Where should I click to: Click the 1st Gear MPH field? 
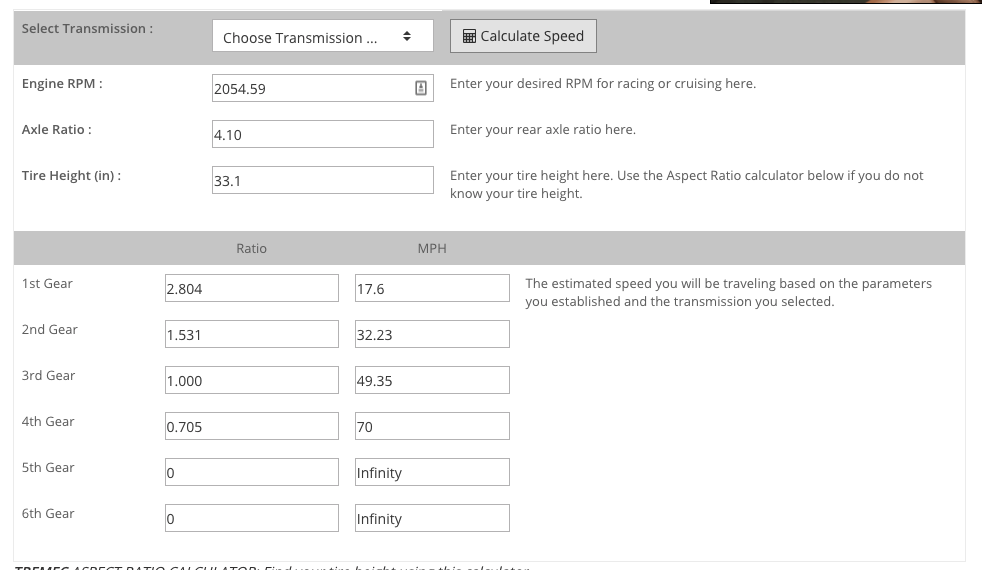point(432,288)
